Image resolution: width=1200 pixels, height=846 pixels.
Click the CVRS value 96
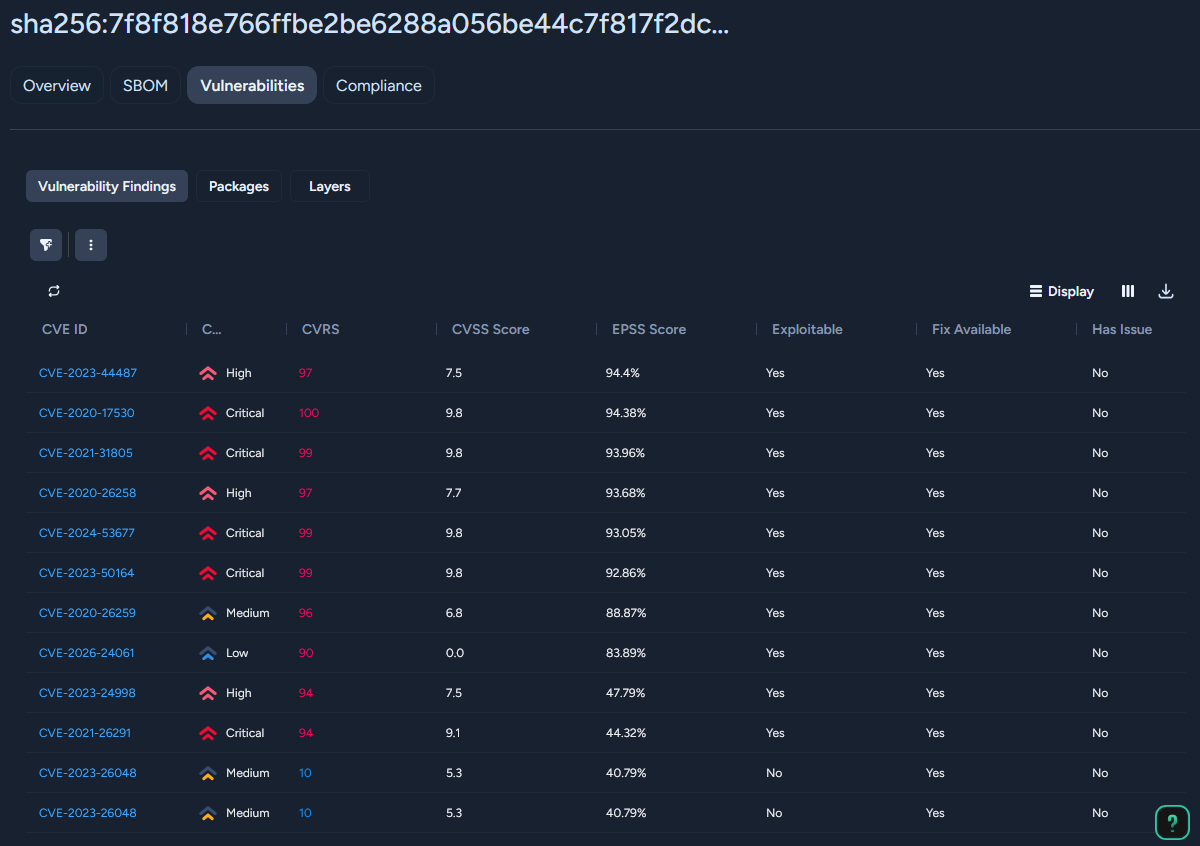tap(306, 613)
